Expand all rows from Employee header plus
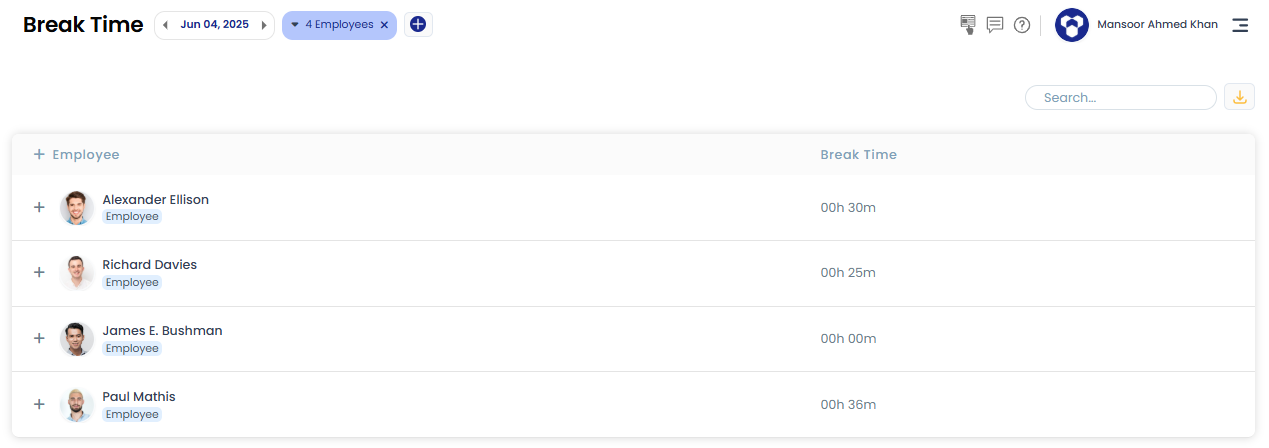This screenshot has height=448, width=1269. (x=39, y=154)
